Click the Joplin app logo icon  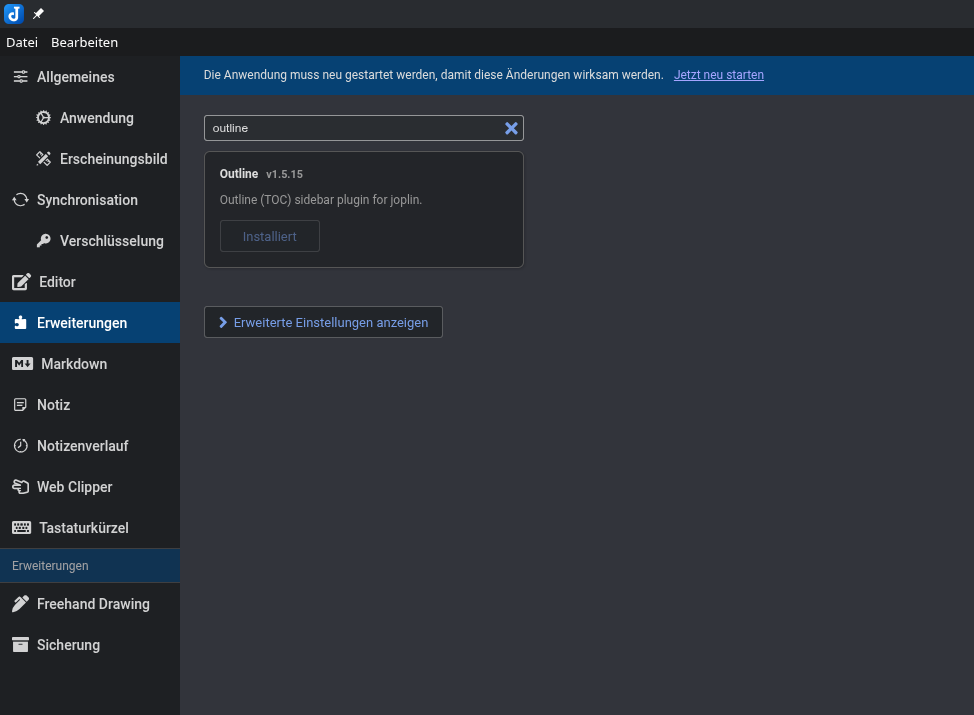pyautogui.click(x=14, y=13)
